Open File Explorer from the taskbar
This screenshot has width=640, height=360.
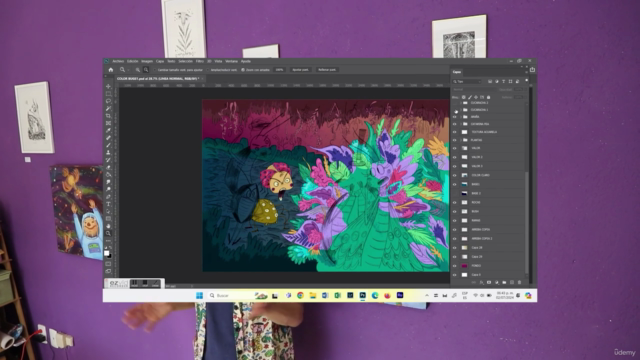[x=313, y=296]
